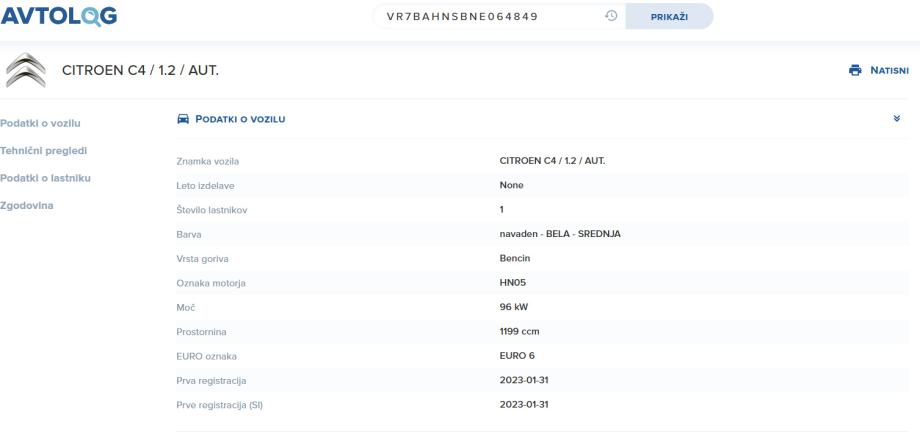The image size is (920, 432).
Task: Click the printer icon
Action: 854,70
